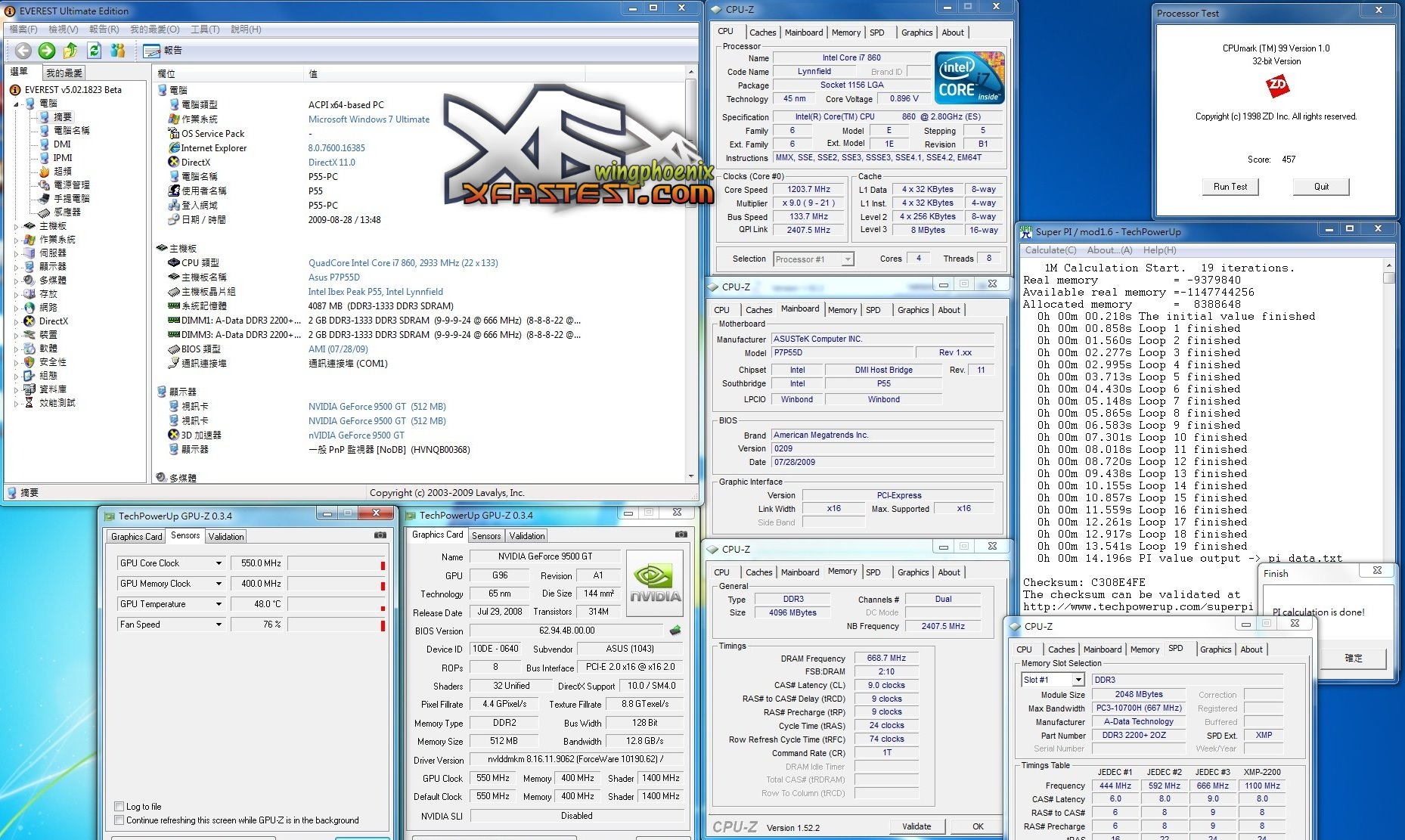Screen dimensions: 1405x840
Task: Open the Processor #1 selection dropdown
Action: pyautogui.click(x=848, y=259)
